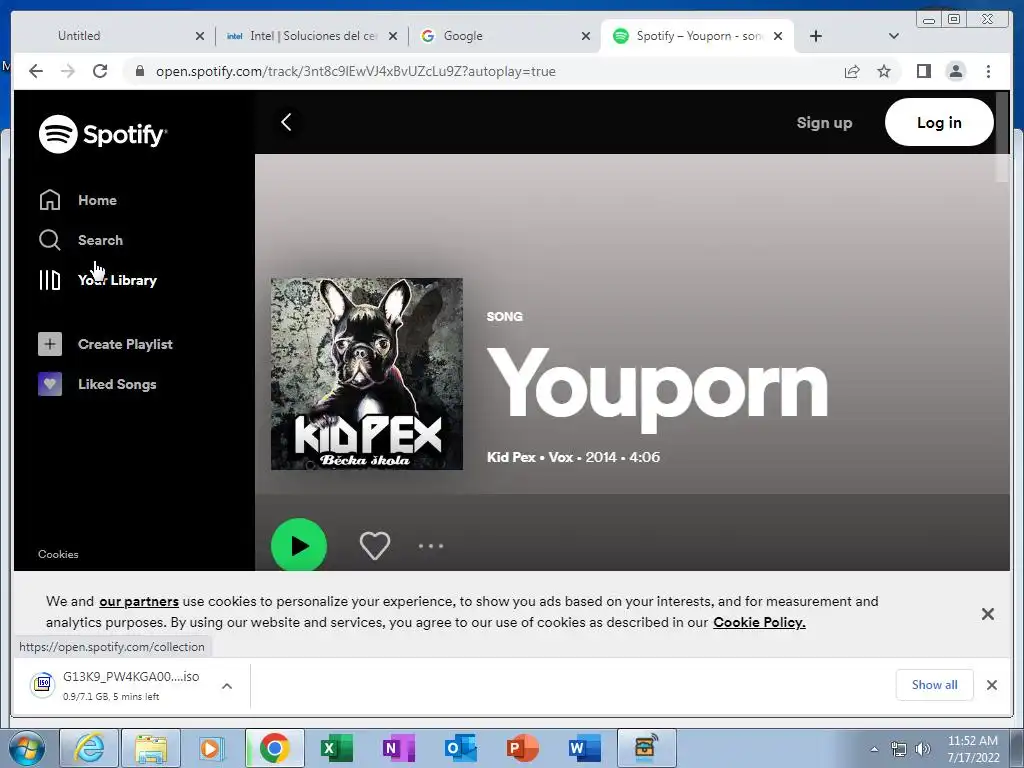1024x768 pixels.
Task: Open Chrome three-dot menu
Action: click(988, 71)
